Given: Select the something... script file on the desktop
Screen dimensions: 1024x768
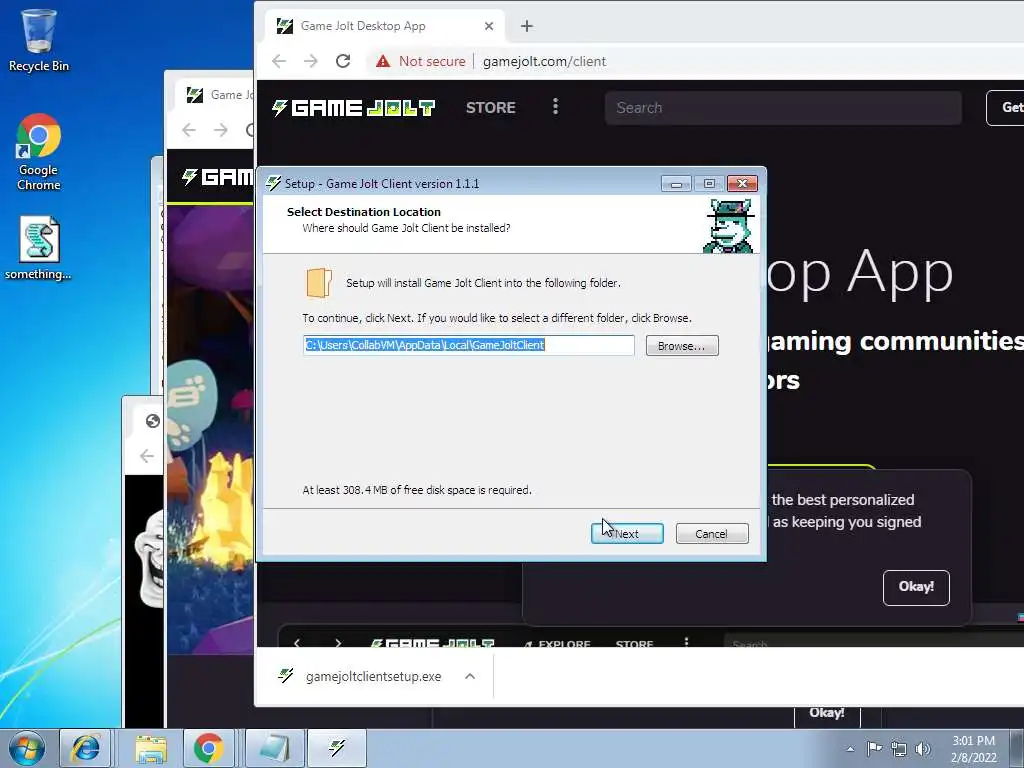Looking at the screenshot, I should pos(39,248).
